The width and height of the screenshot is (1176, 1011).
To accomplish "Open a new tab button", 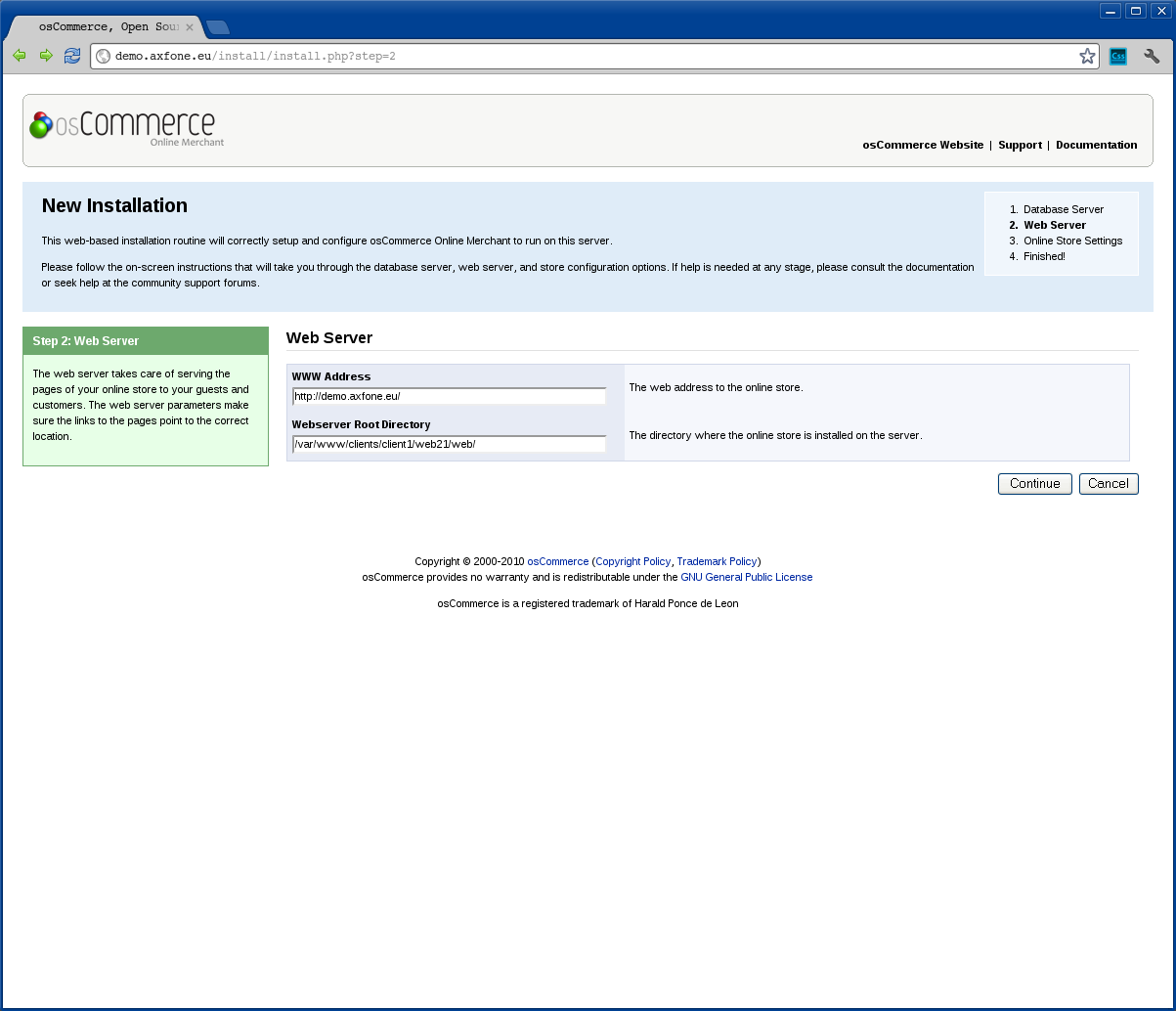I will tap(217, 27).
